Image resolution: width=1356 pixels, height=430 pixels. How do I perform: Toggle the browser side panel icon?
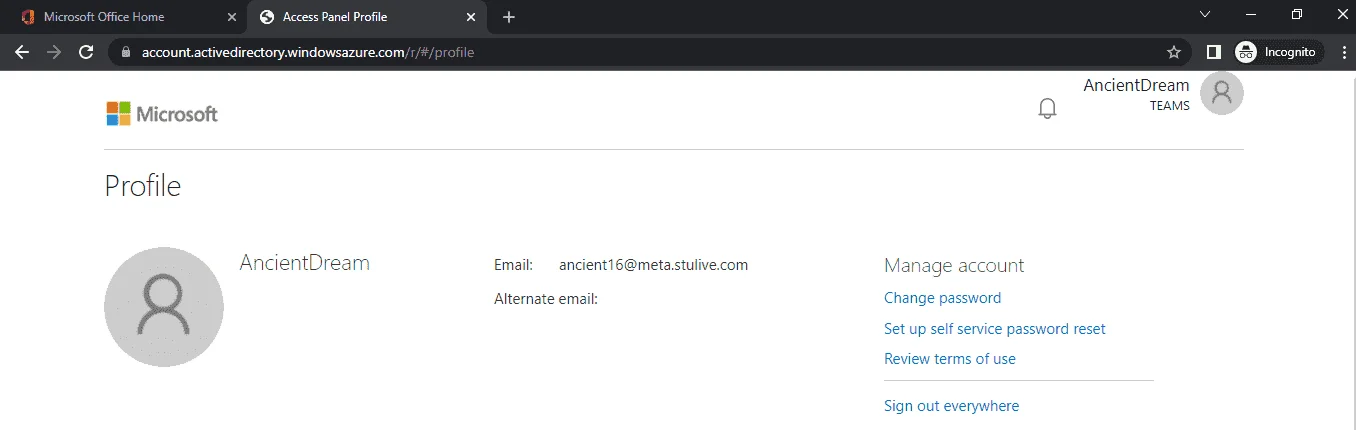[1214, 52]
